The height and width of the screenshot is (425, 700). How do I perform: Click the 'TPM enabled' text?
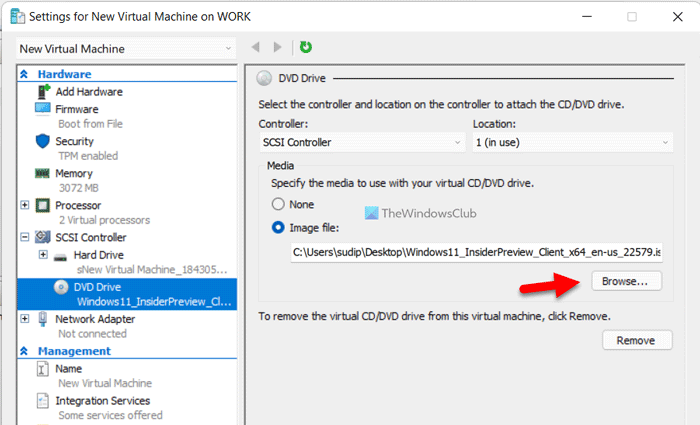[88, 156]
